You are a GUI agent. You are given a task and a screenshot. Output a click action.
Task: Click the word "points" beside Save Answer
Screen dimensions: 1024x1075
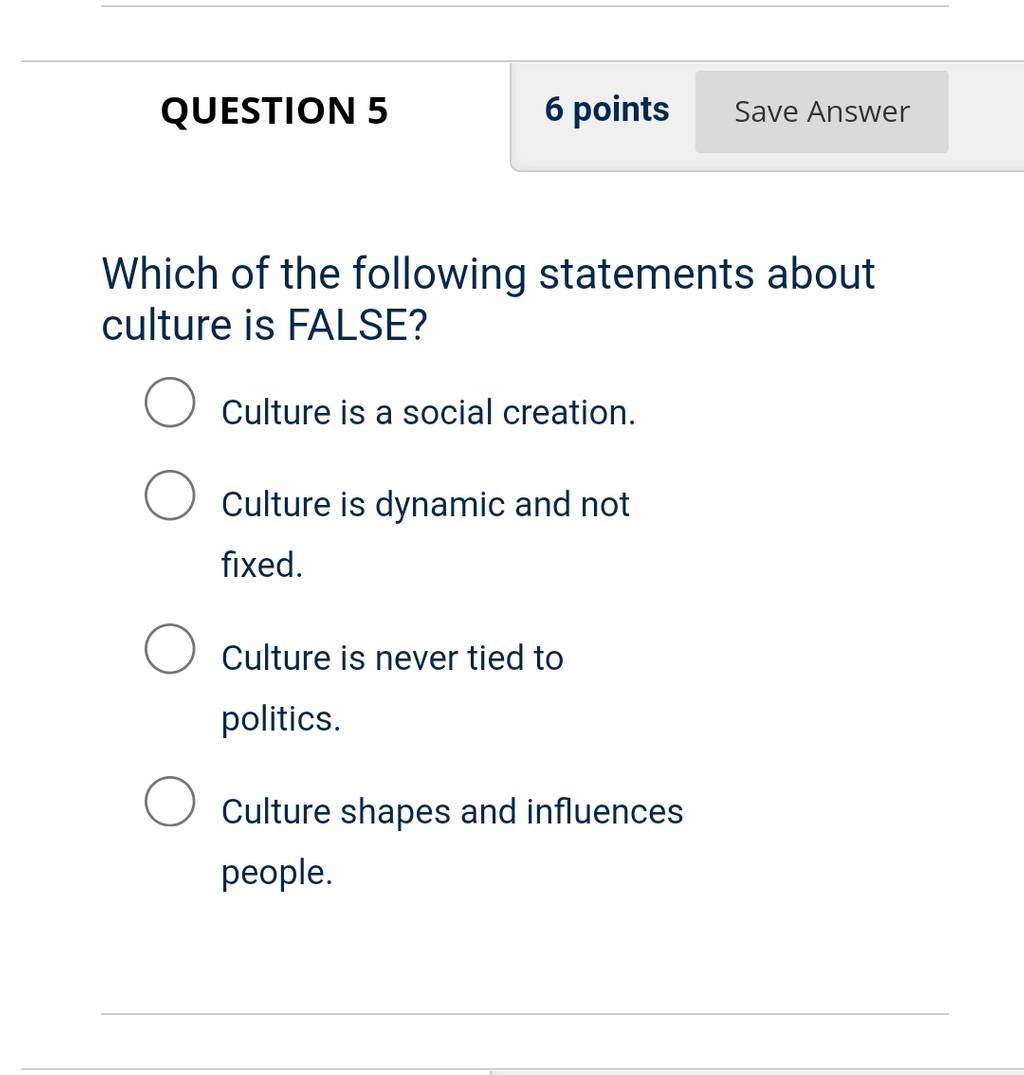point(621,110)
